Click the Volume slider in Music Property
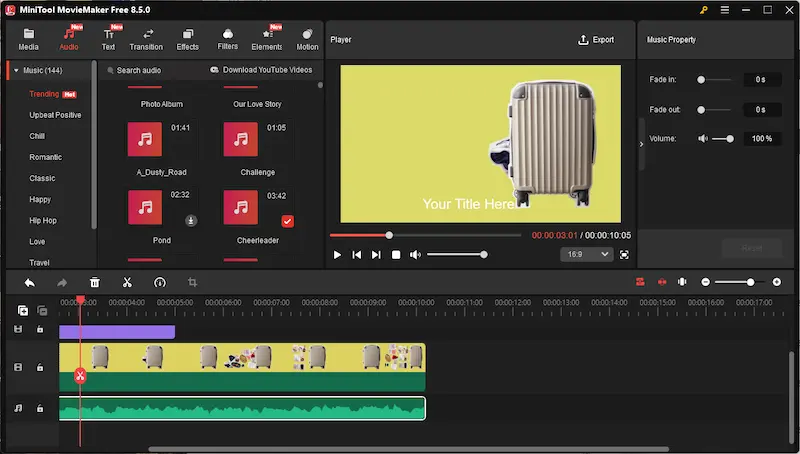Image resolution: width=800 pixels, height=454 pixels. click(x=722, y=139)
